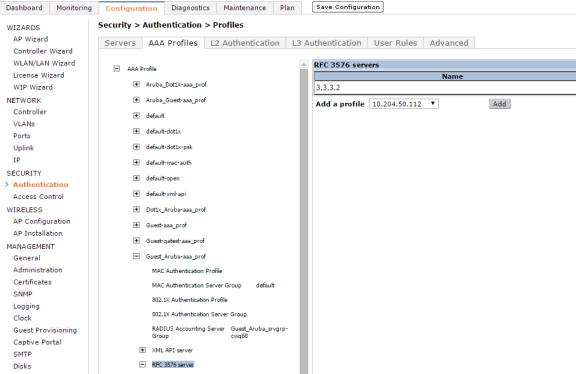The width and height of the screenshot is (576, 374).
Task: Click the Save Configuration button
Action: click(x=348, y=7)
